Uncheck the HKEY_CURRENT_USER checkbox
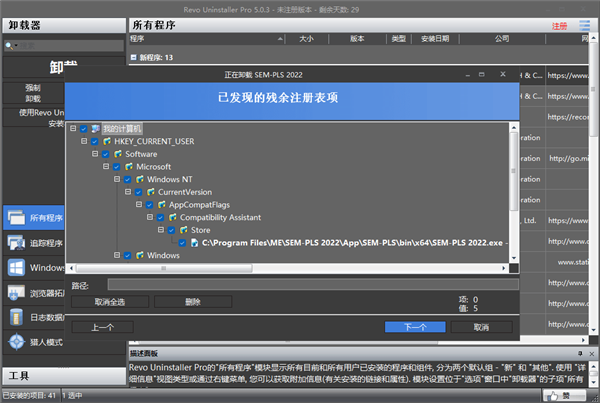The image size is (600, 403). [x=95, y=142]
